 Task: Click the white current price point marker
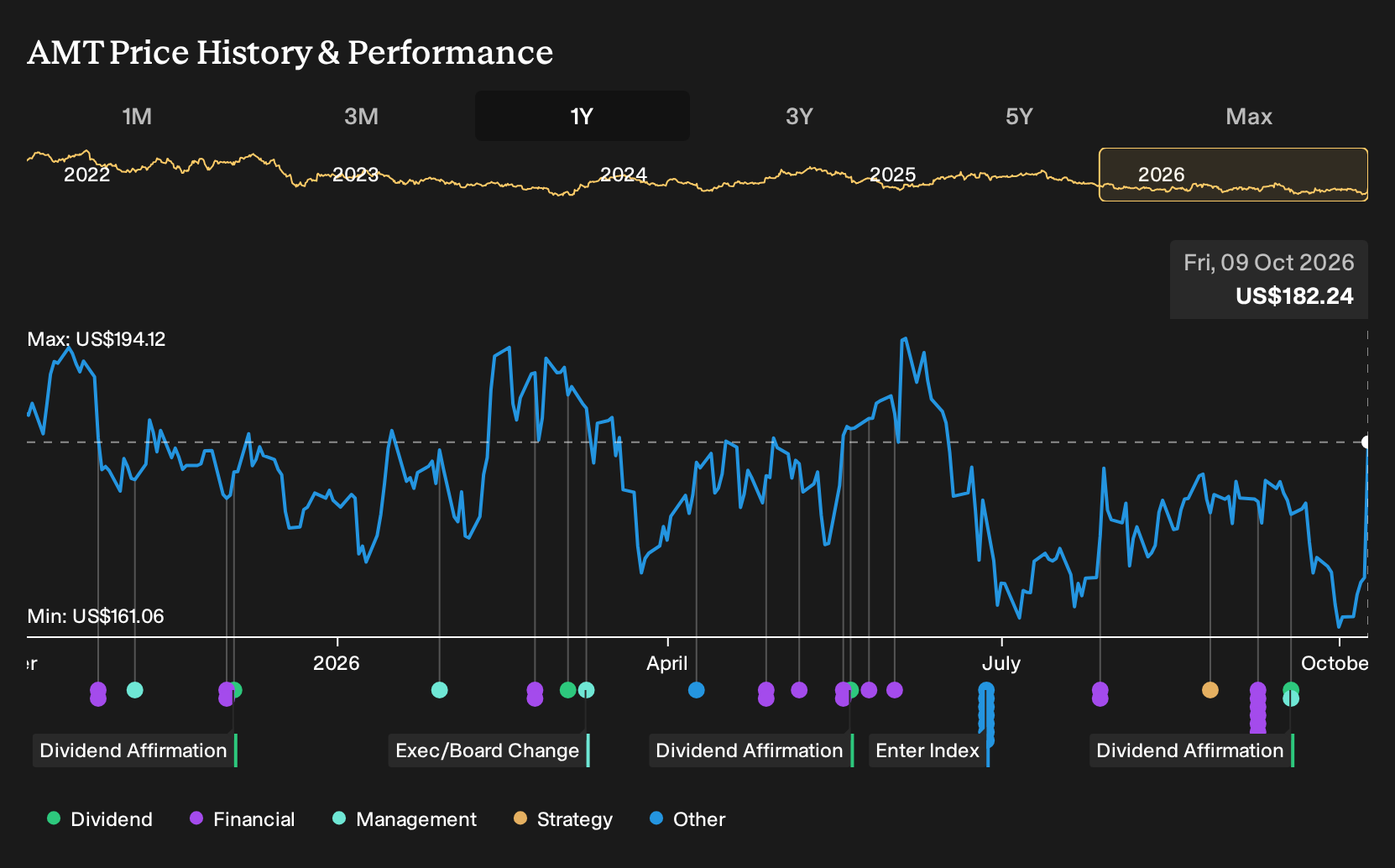[x=1366, y=442]
